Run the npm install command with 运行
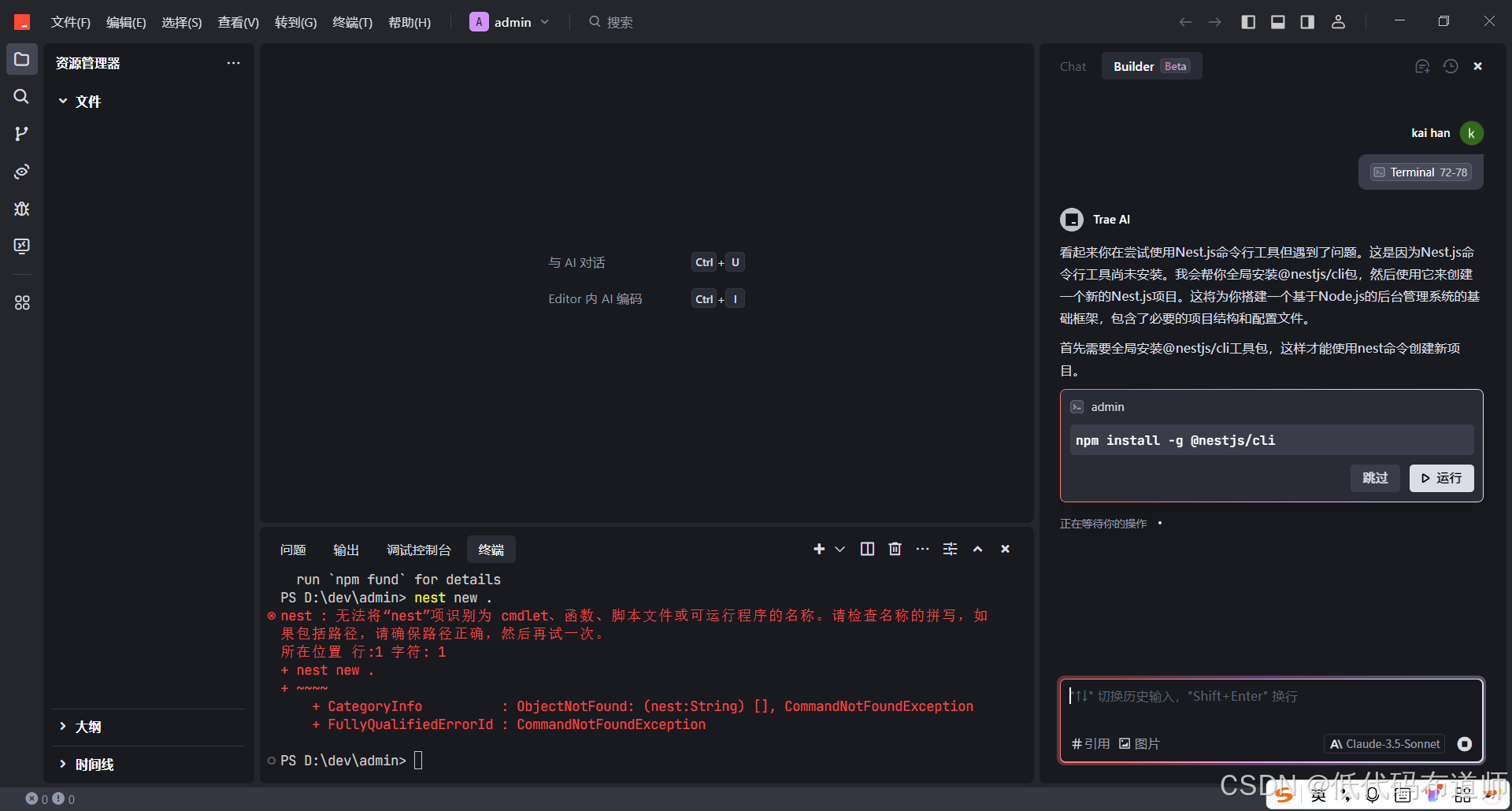The image size is (1512, 811). (1441, 478)
